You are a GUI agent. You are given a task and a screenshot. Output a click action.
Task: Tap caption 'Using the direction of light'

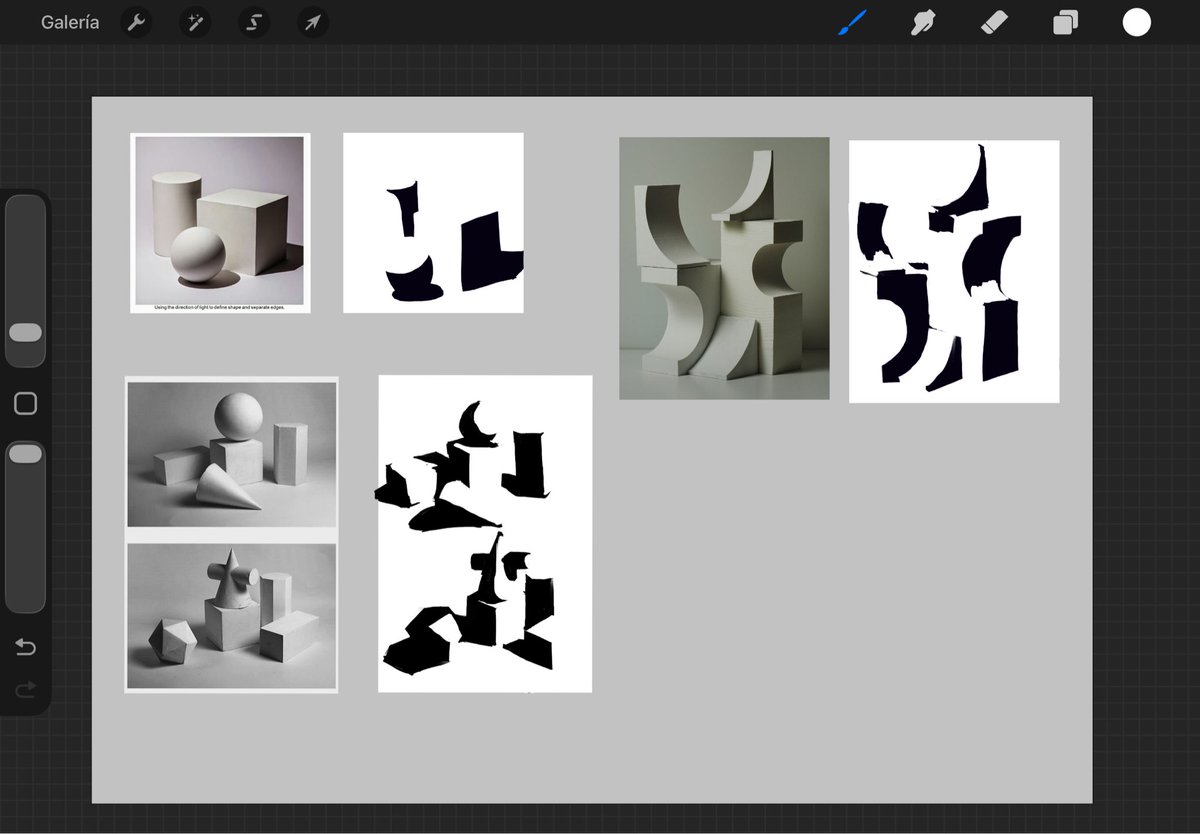tap(220, 308)
